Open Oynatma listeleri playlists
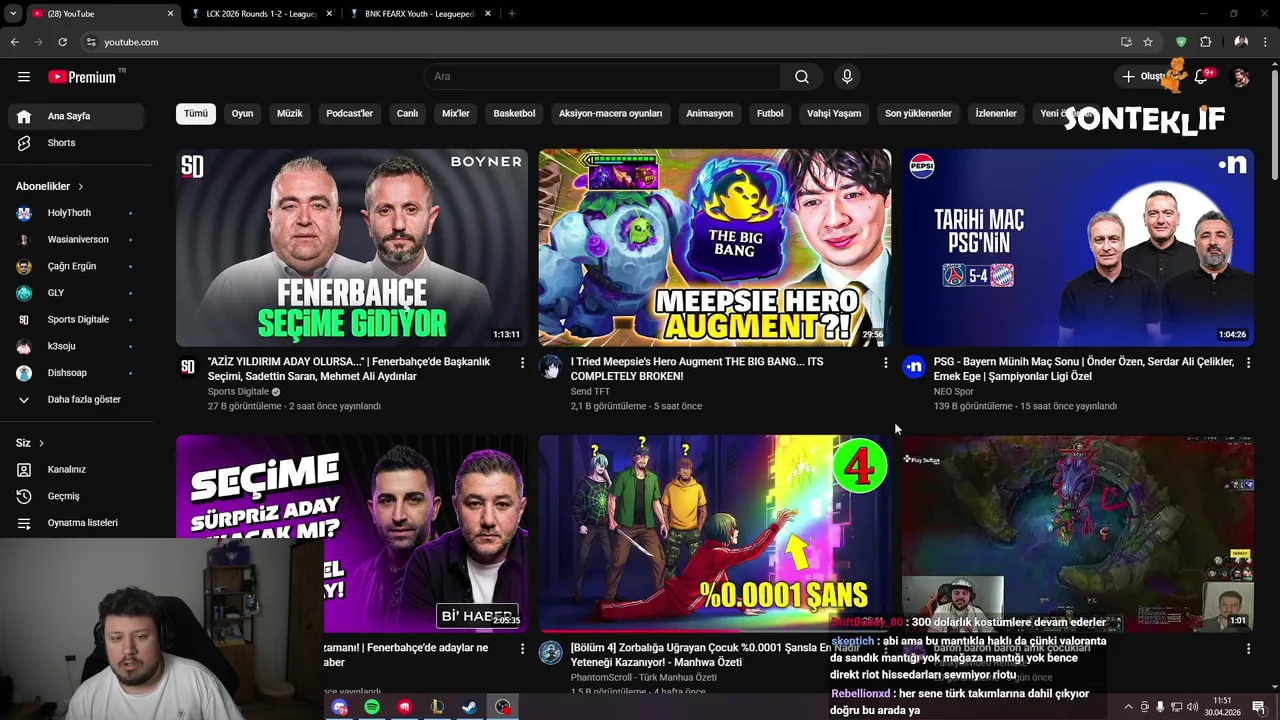 pos(76,523)
